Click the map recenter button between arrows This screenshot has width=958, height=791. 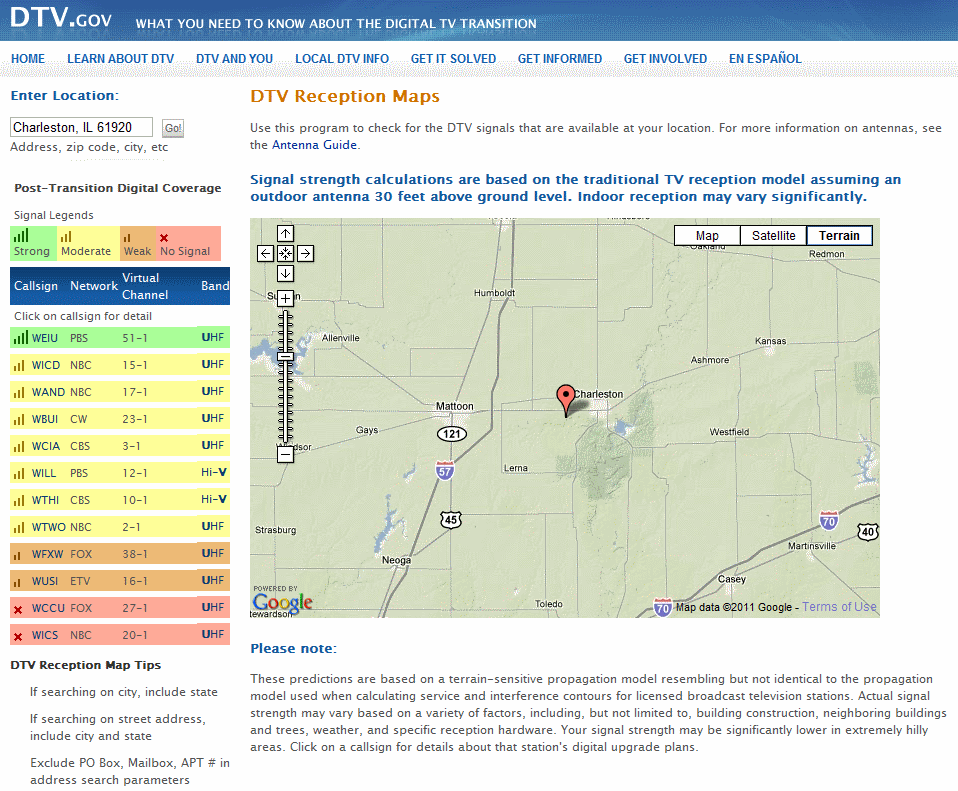pos(285,253)
